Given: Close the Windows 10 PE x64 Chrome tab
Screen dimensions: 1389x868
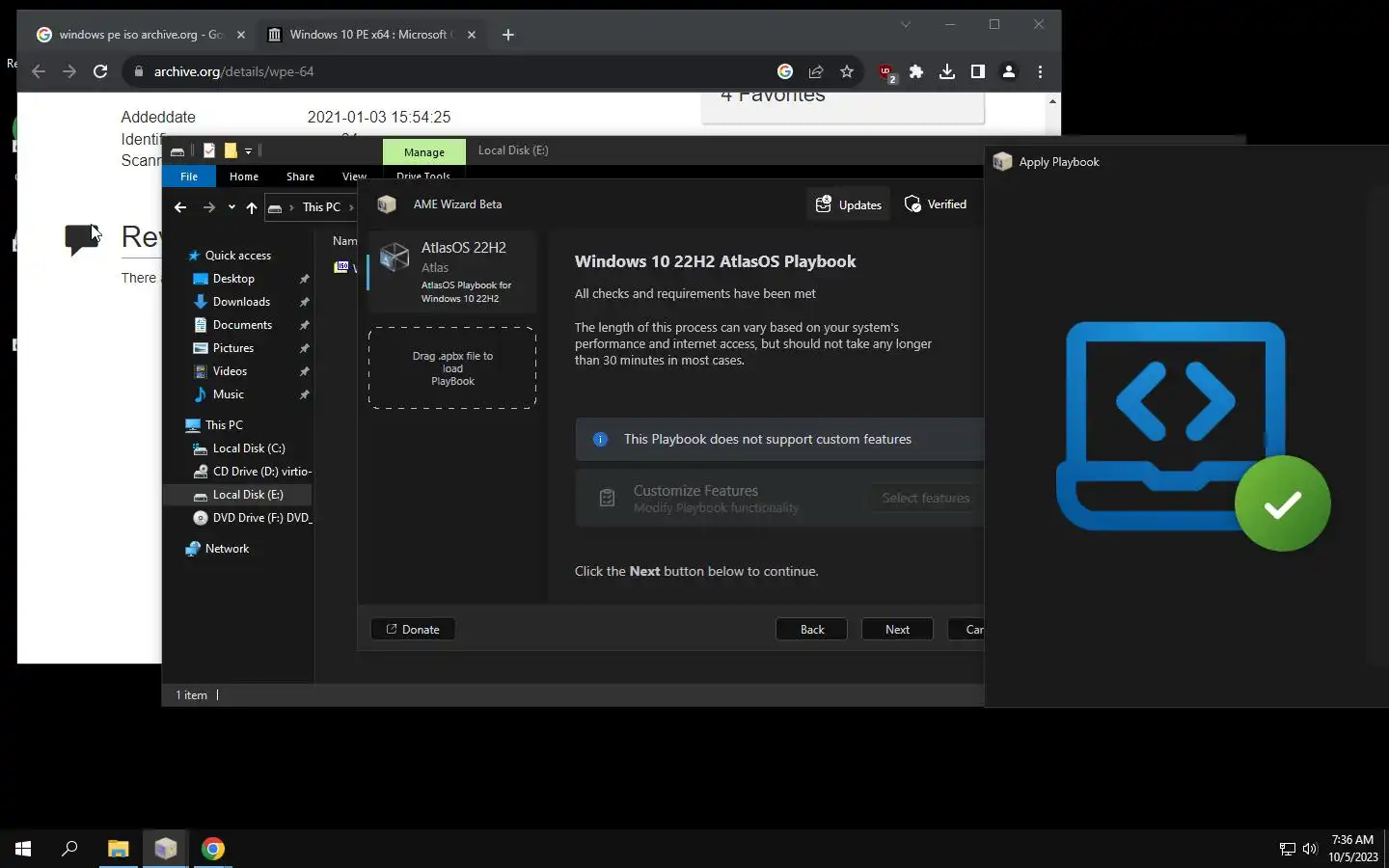Looking at the screenshot, I should tap(472, 35).
